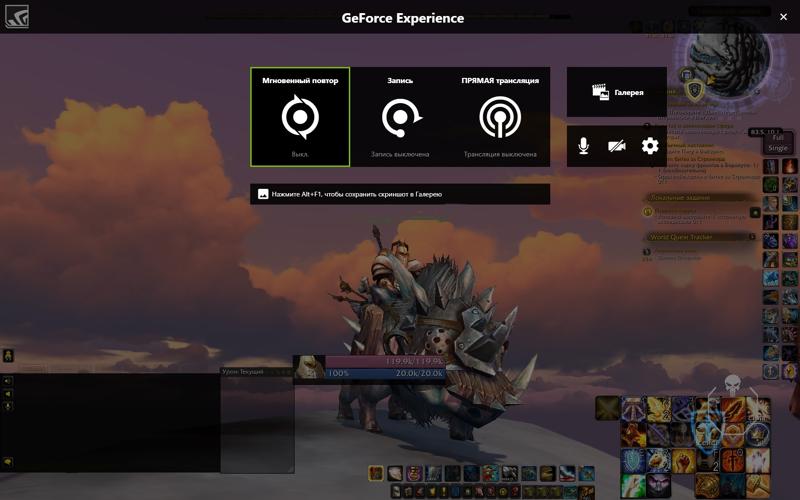Screen dimensions: 800x500
Task: Click the fire buff icon in right column
Action: (x=790, y=166)
